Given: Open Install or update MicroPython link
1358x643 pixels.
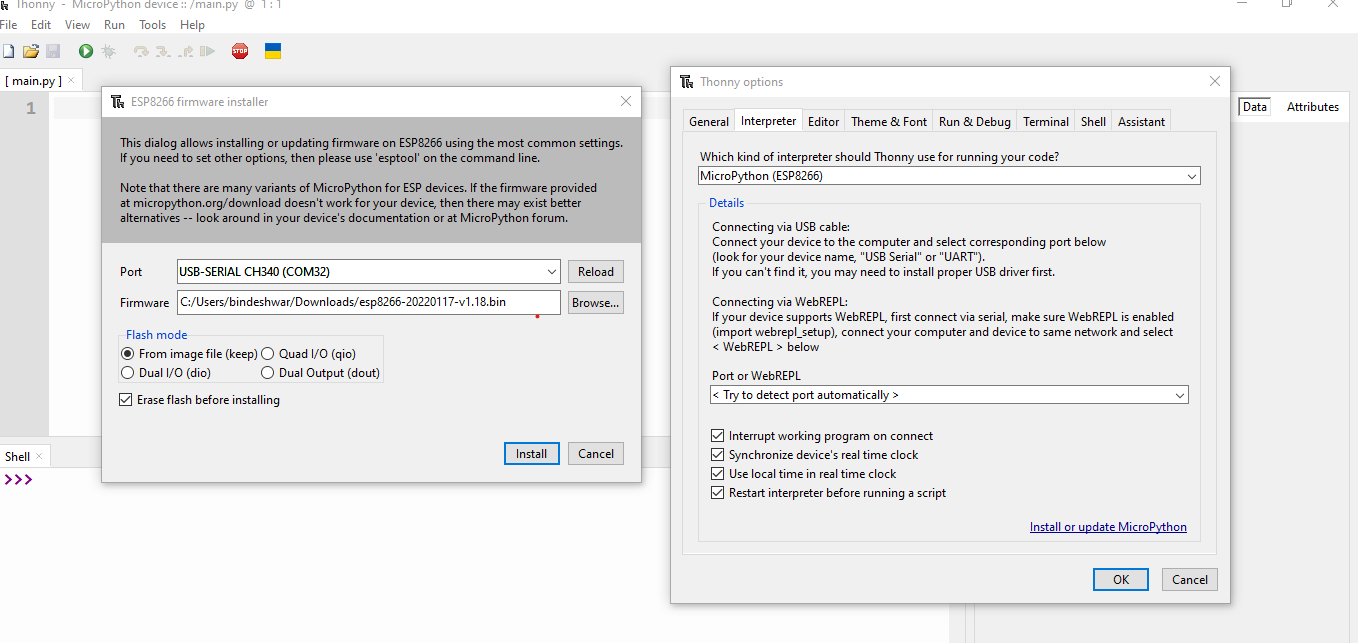Looking at the screenshot, I should [1108, 527].
